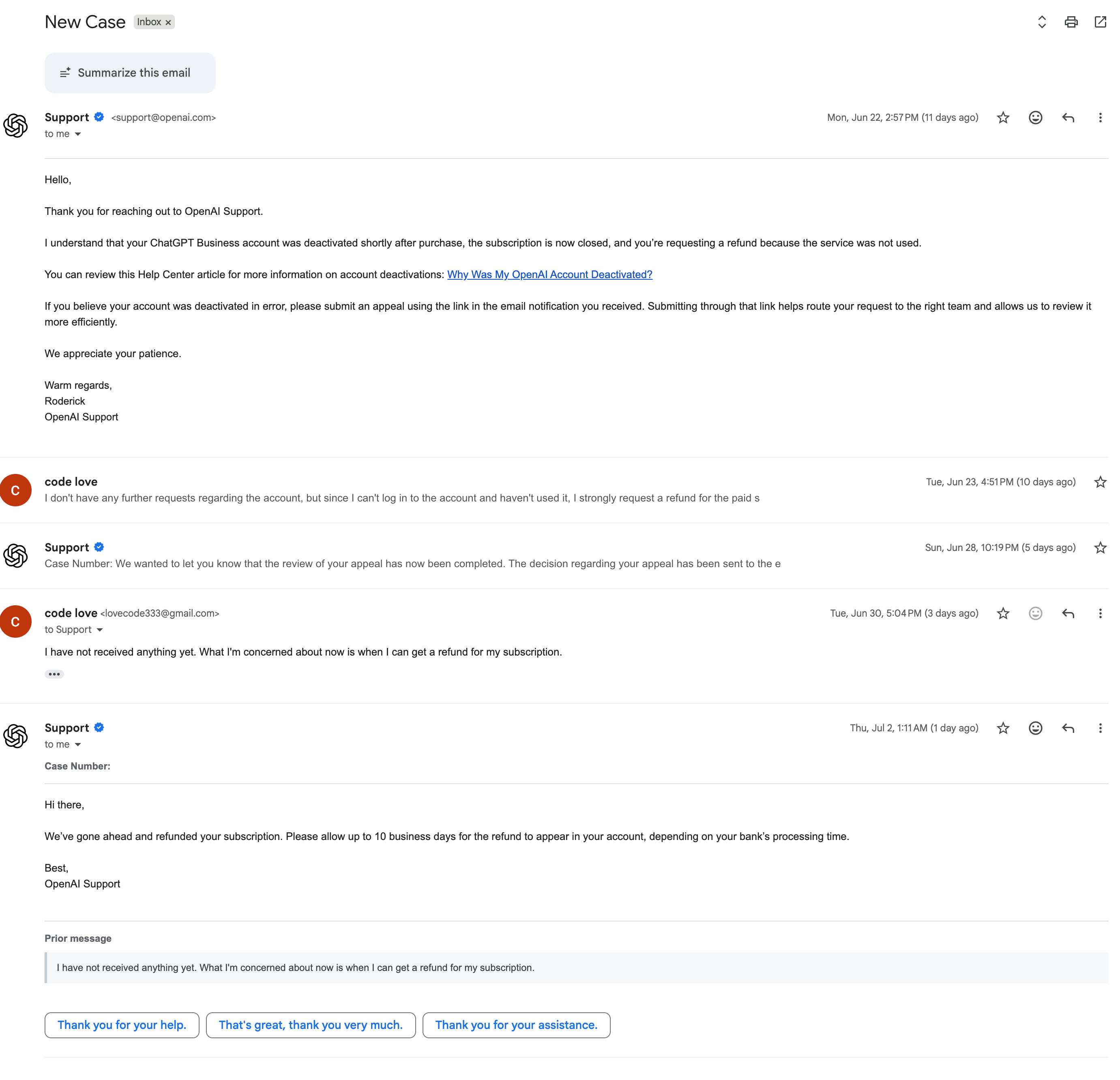This screenshot has width=1120, height=1080.
Task: Show recipient details for Jul 2 message
Action: pyautogui.click(x=78, y=745)
